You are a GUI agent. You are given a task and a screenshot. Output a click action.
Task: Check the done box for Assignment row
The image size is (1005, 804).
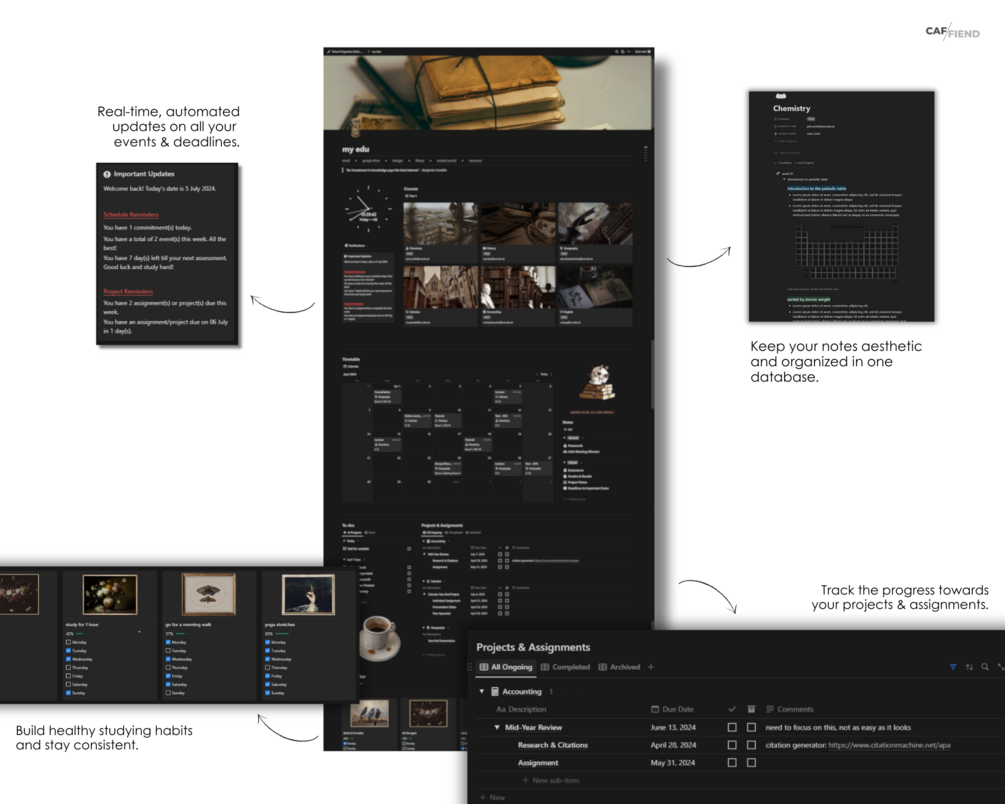coord(732,762)
